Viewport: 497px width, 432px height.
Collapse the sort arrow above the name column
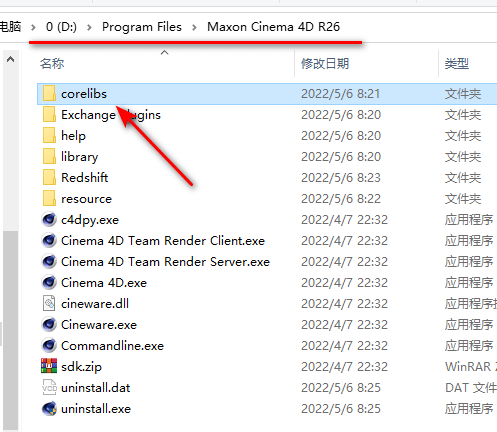pyautogui.click(x=164, y=53)
